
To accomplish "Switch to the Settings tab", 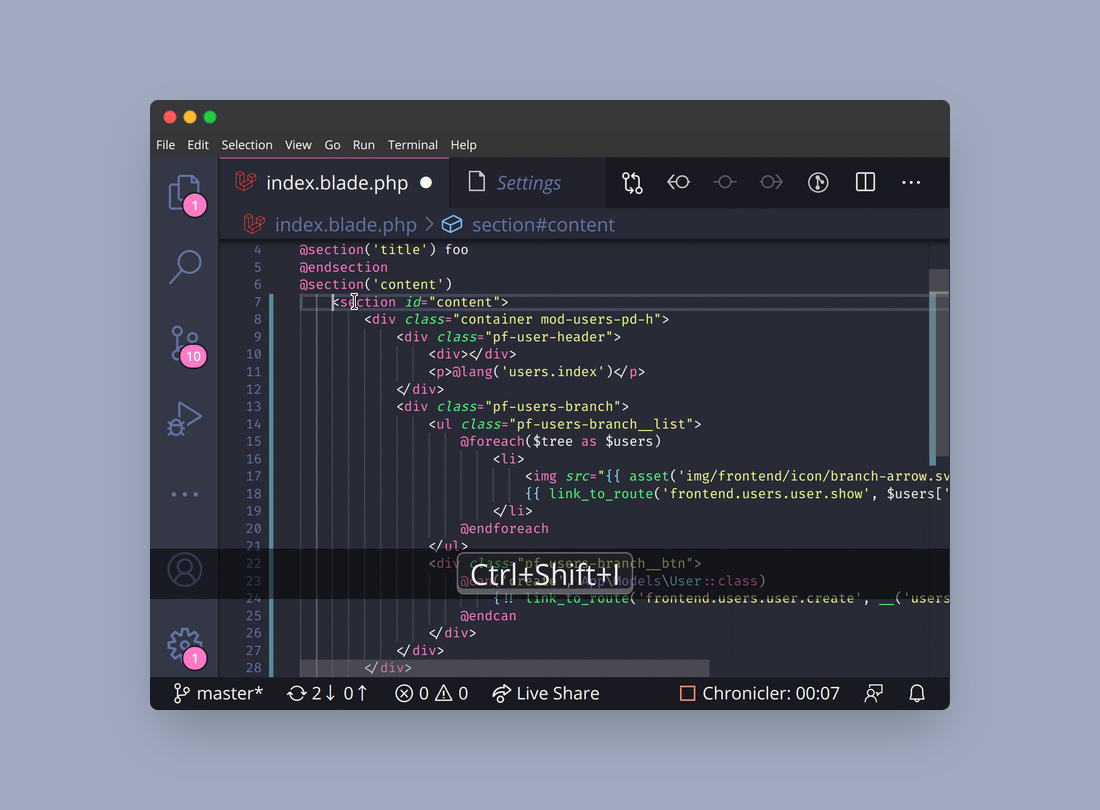I will 527,183.
